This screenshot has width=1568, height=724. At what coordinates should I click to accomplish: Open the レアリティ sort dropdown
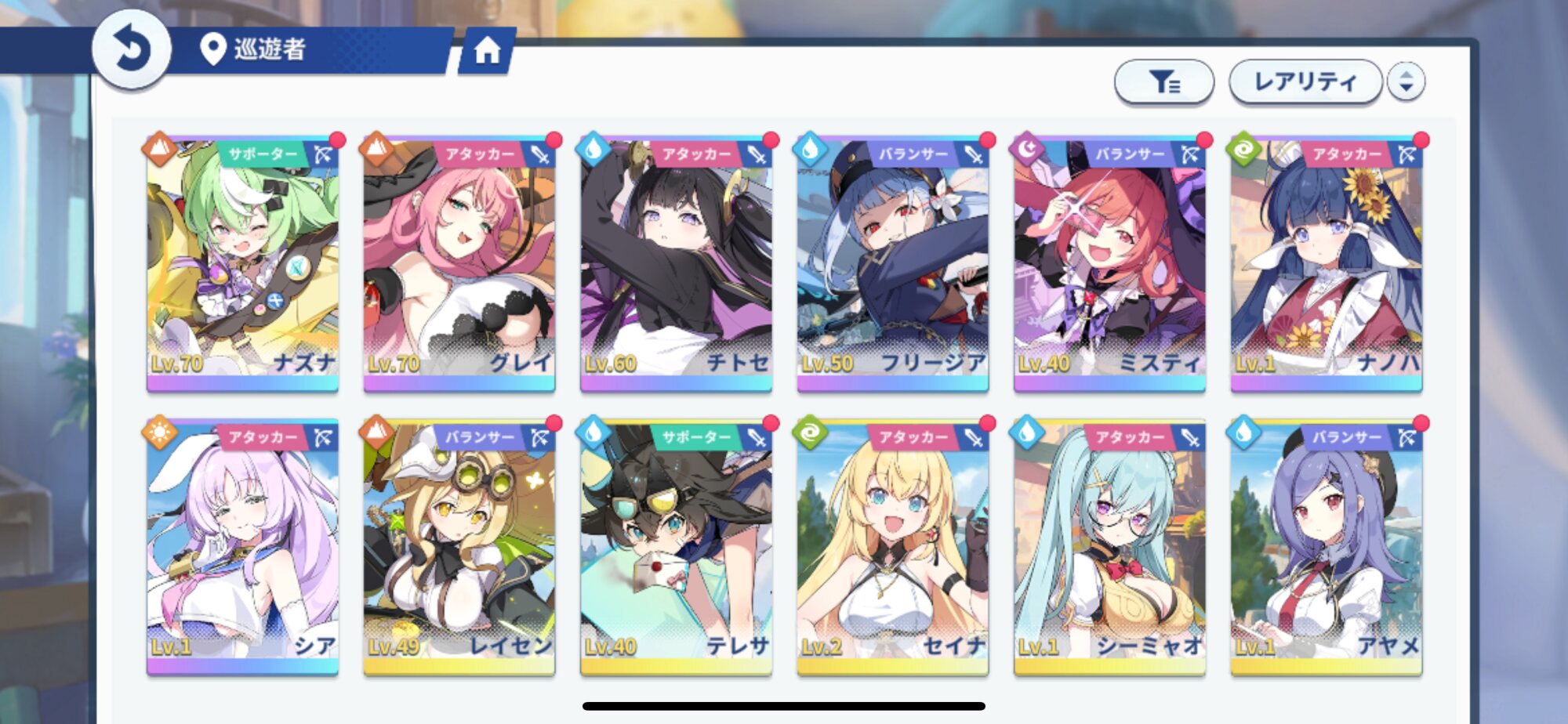pyautogui.click(x=1305, y=81)
